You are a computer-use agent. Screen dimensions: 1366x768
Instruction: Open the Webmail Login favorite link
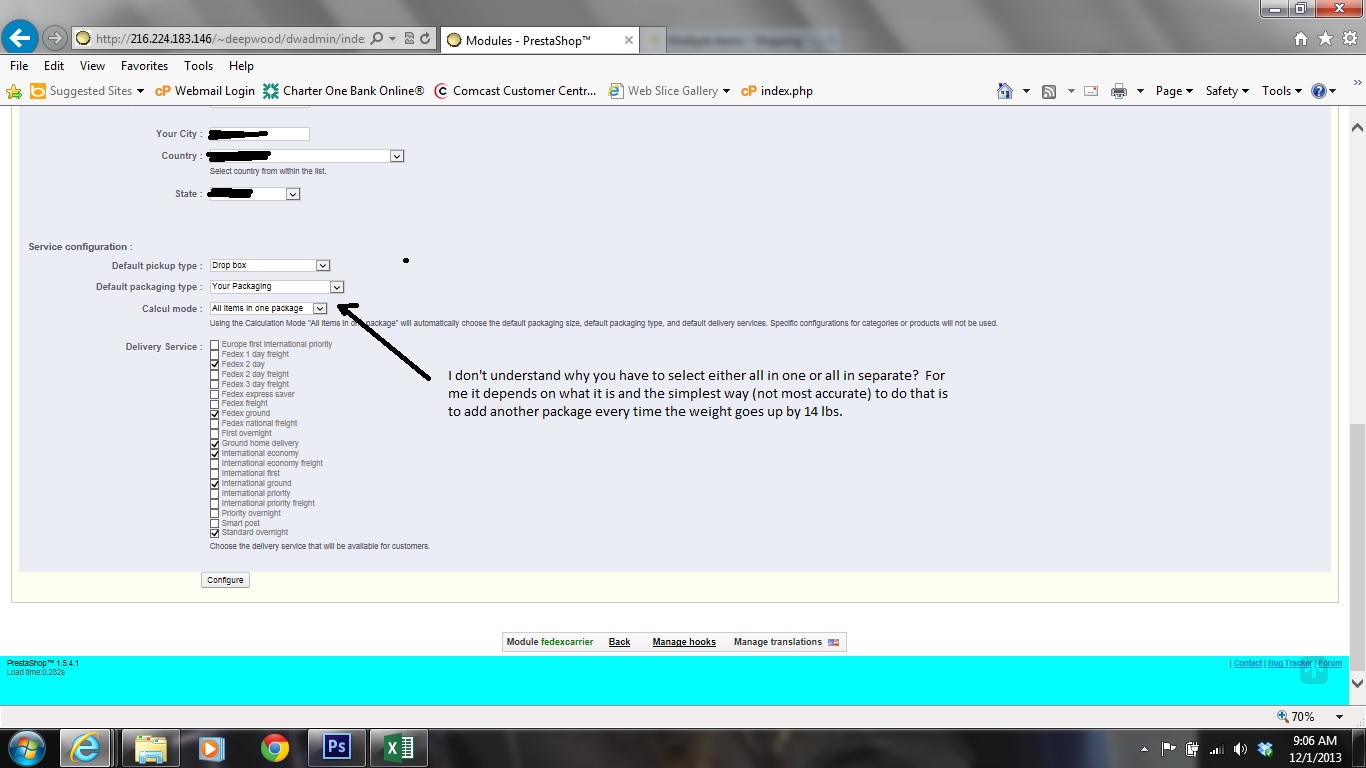tap(205, 91)
